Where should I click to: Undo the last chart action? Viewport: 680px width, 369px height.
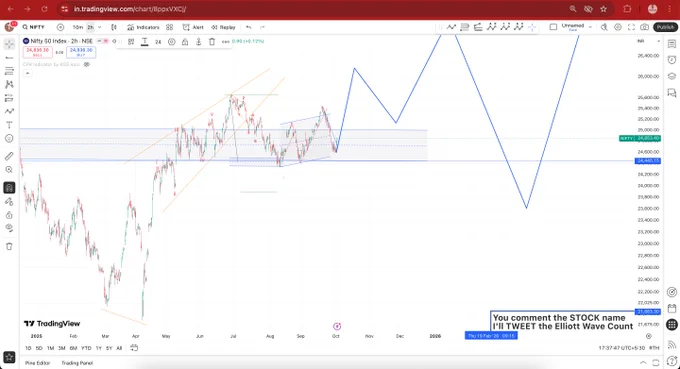[x=248, y=27]
